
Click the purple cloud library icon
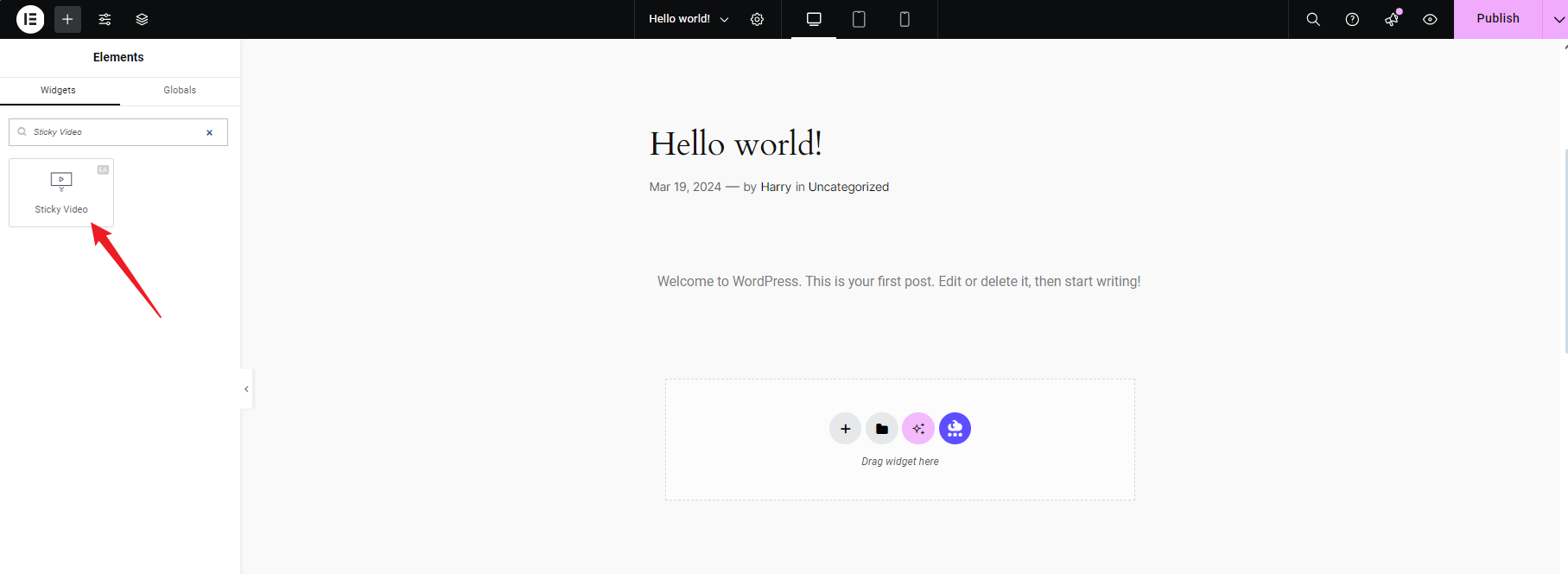[955, 429]
